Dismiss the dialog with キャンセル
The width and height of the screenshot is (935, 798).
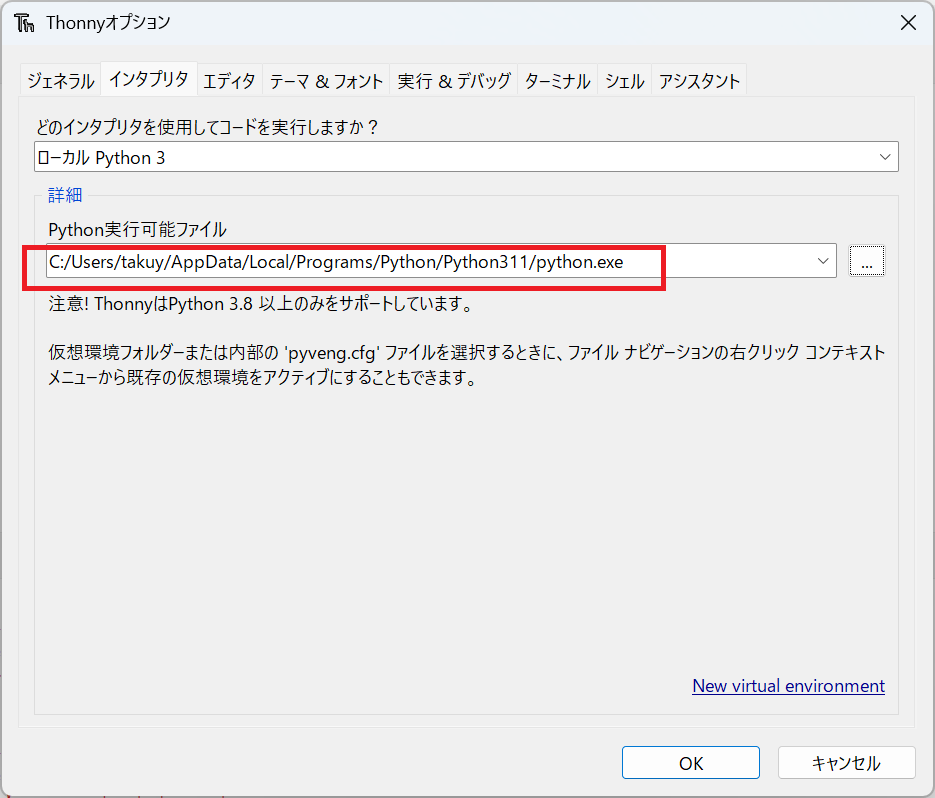click(846, 763)
